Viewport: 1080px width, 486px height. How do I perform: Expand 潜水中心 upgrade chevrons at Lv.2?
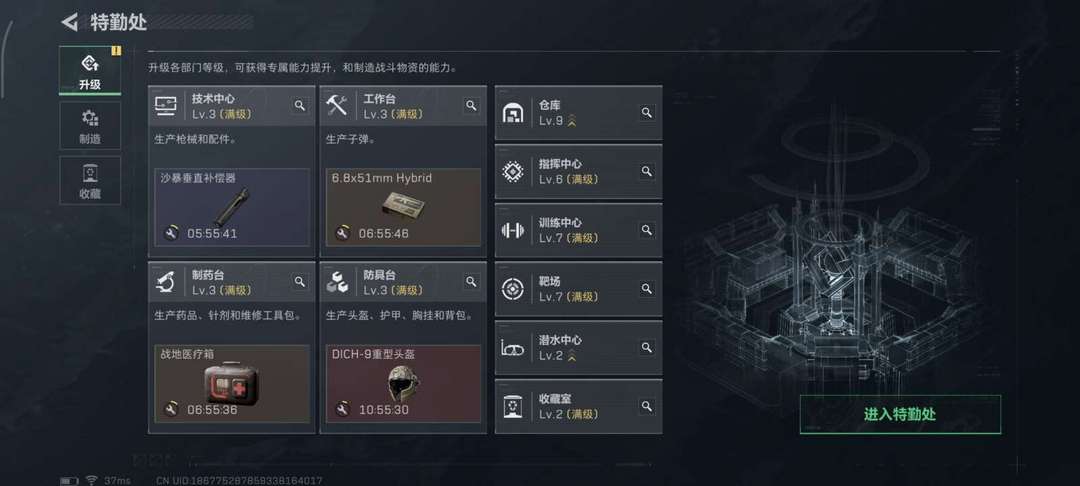coord(572,356)
